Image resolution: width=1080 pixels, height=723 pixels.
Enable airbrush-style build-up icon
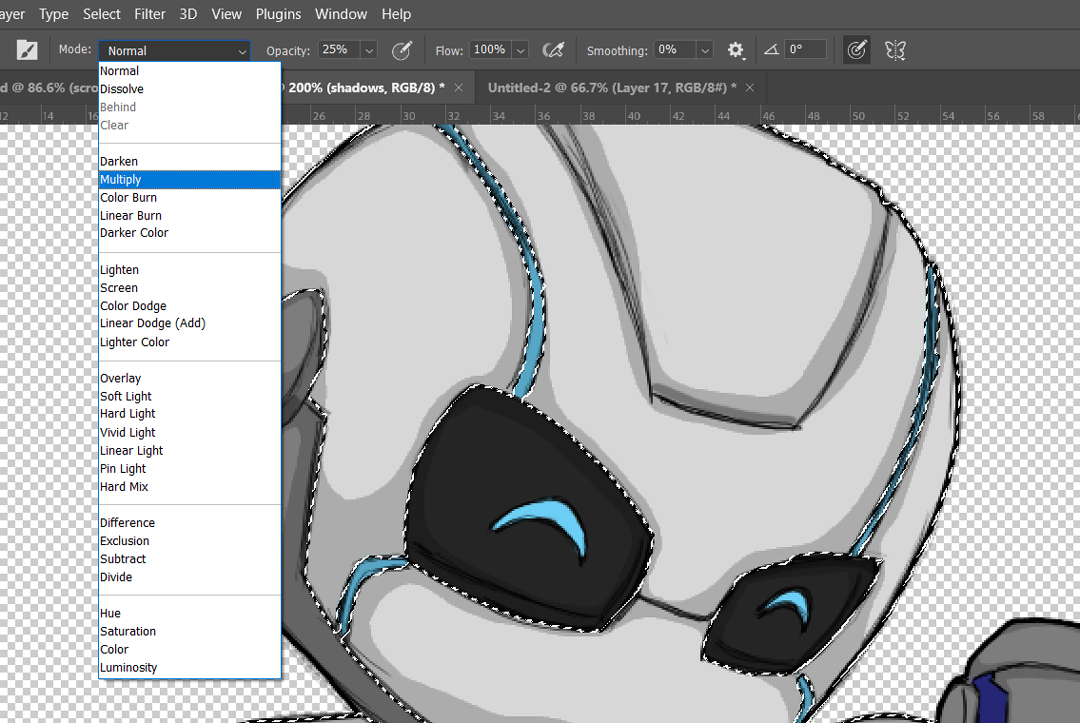(552, 50)
